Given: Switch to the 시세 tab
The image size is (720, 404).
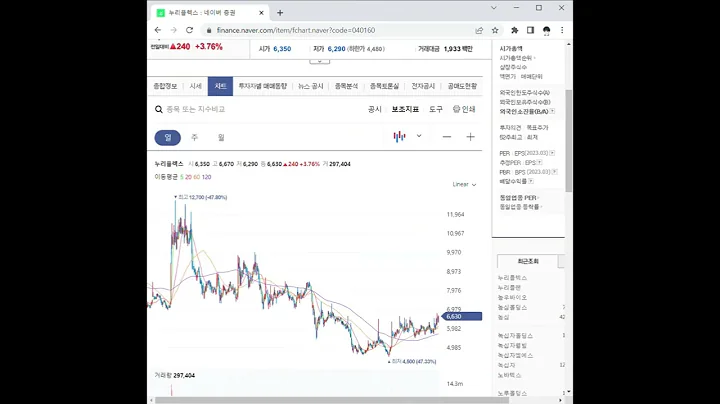Looking at the screenshot, I should pyautogui.click(x=196, y=86).
